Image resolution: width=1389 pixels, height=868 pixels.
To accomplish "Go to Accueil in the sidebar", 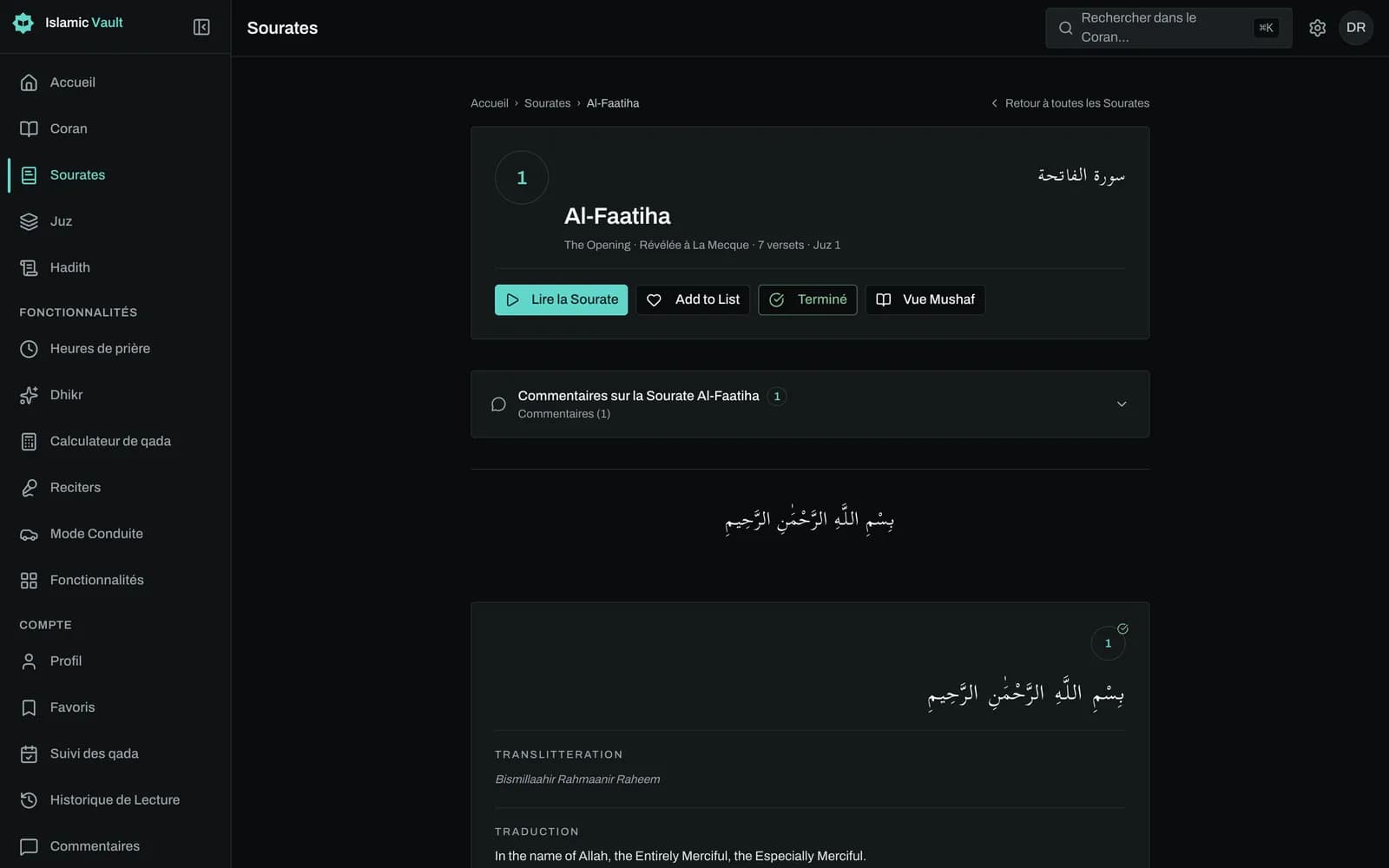I will point(115,82).
